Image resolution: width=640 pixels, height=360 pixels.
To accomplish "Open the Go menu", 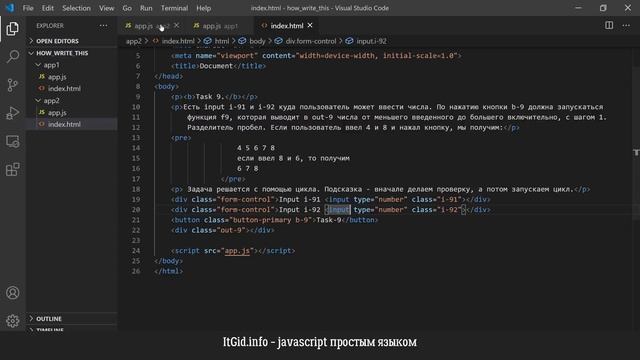I will [x=127, y=8].
